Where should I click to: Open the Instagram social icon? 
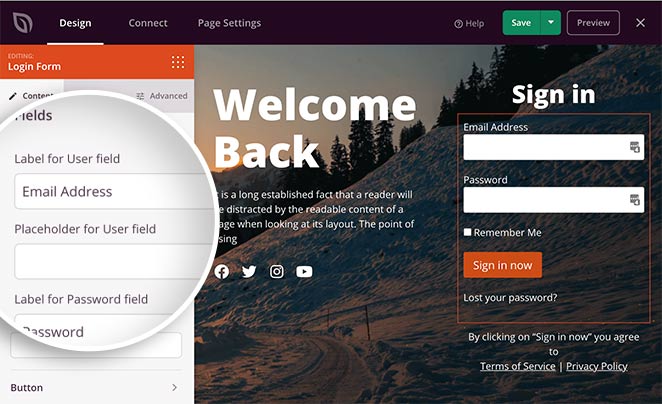click(277, 271)
